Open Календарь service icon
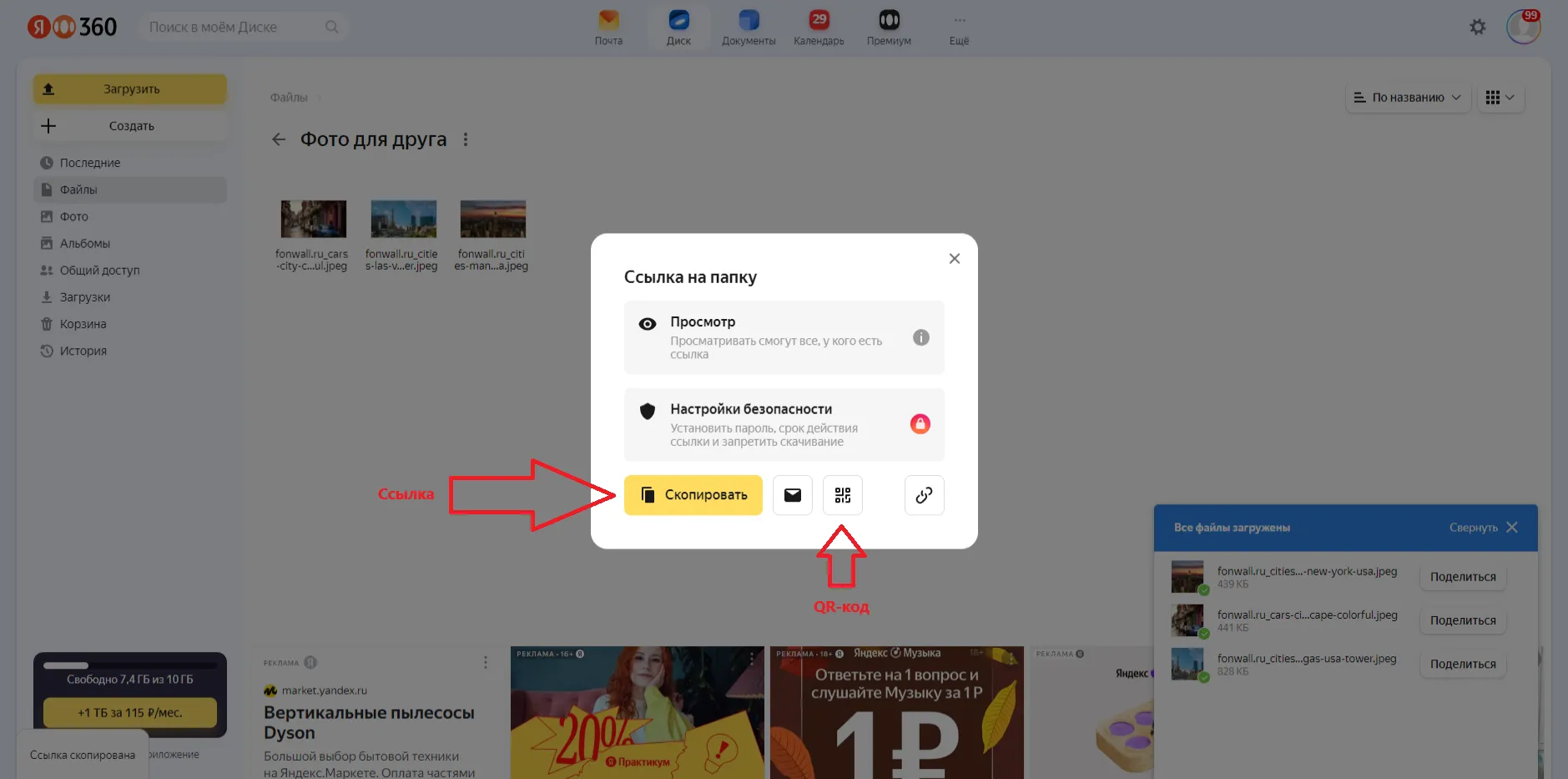The image size is (1568, 779). coord(819,27)
